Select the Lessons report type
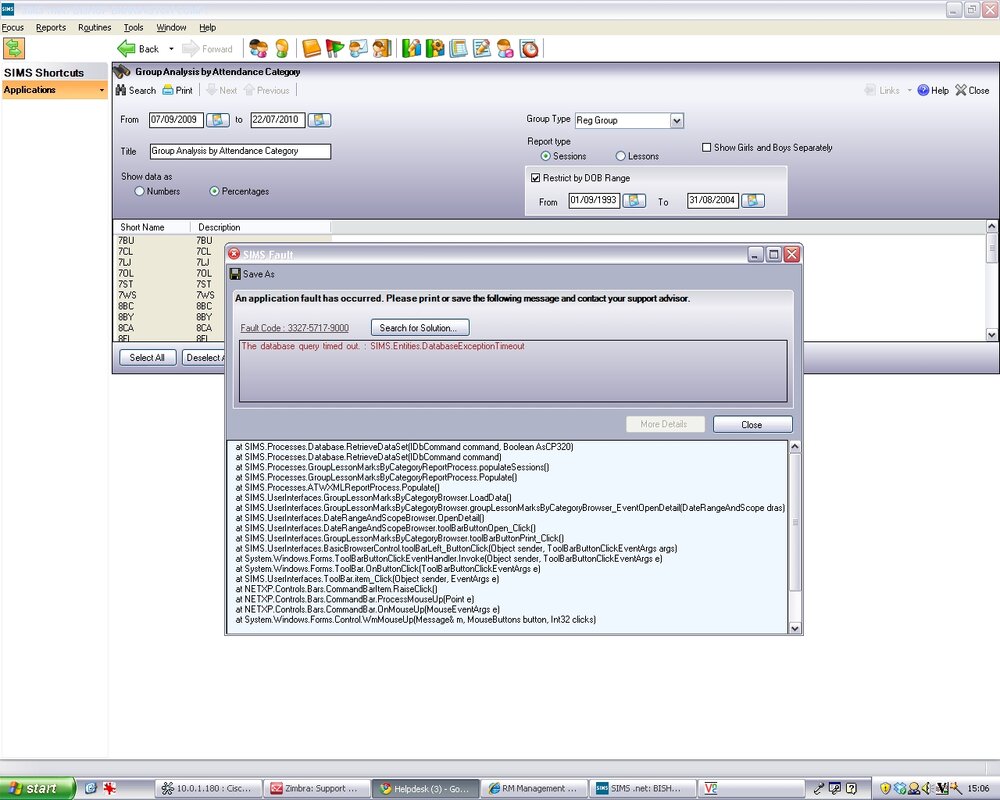The width and height of the screenshot is (1000, 800). [x=621, y=156]
